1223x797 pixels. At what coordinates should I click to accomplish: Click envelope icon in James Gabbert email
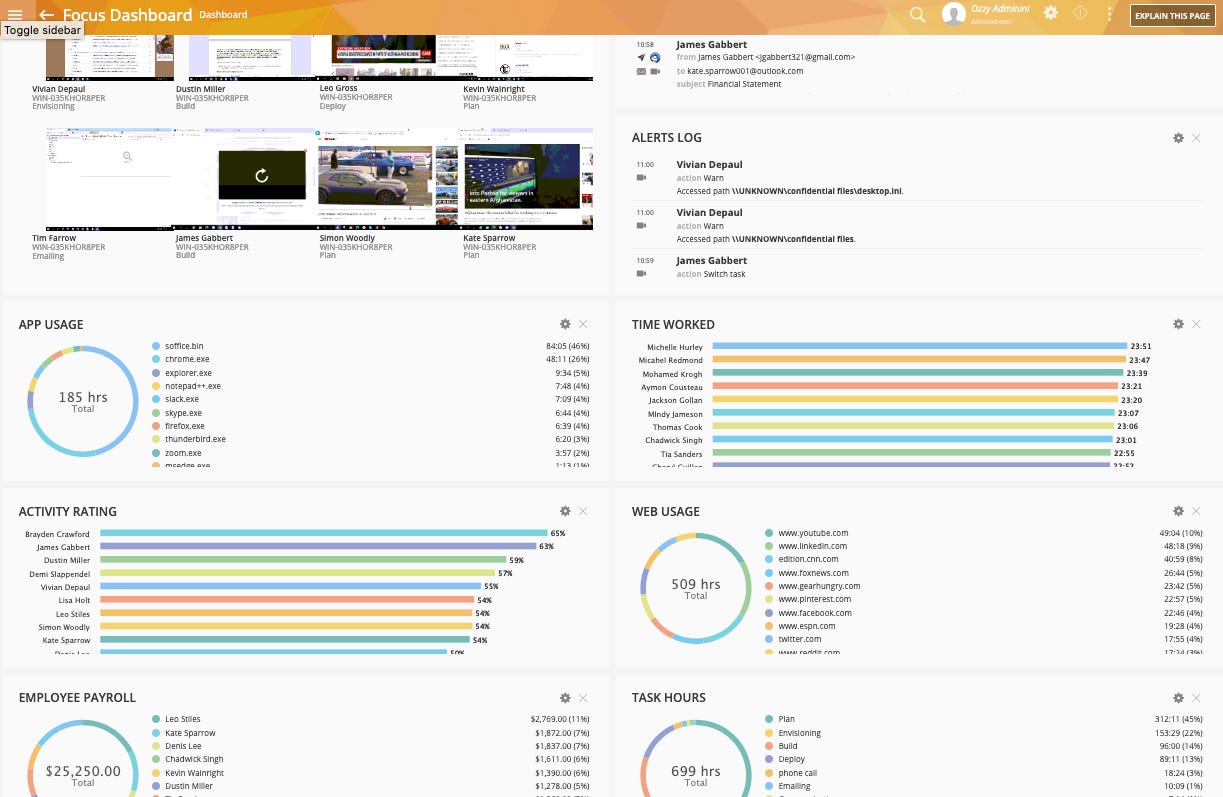pos(641,71)
